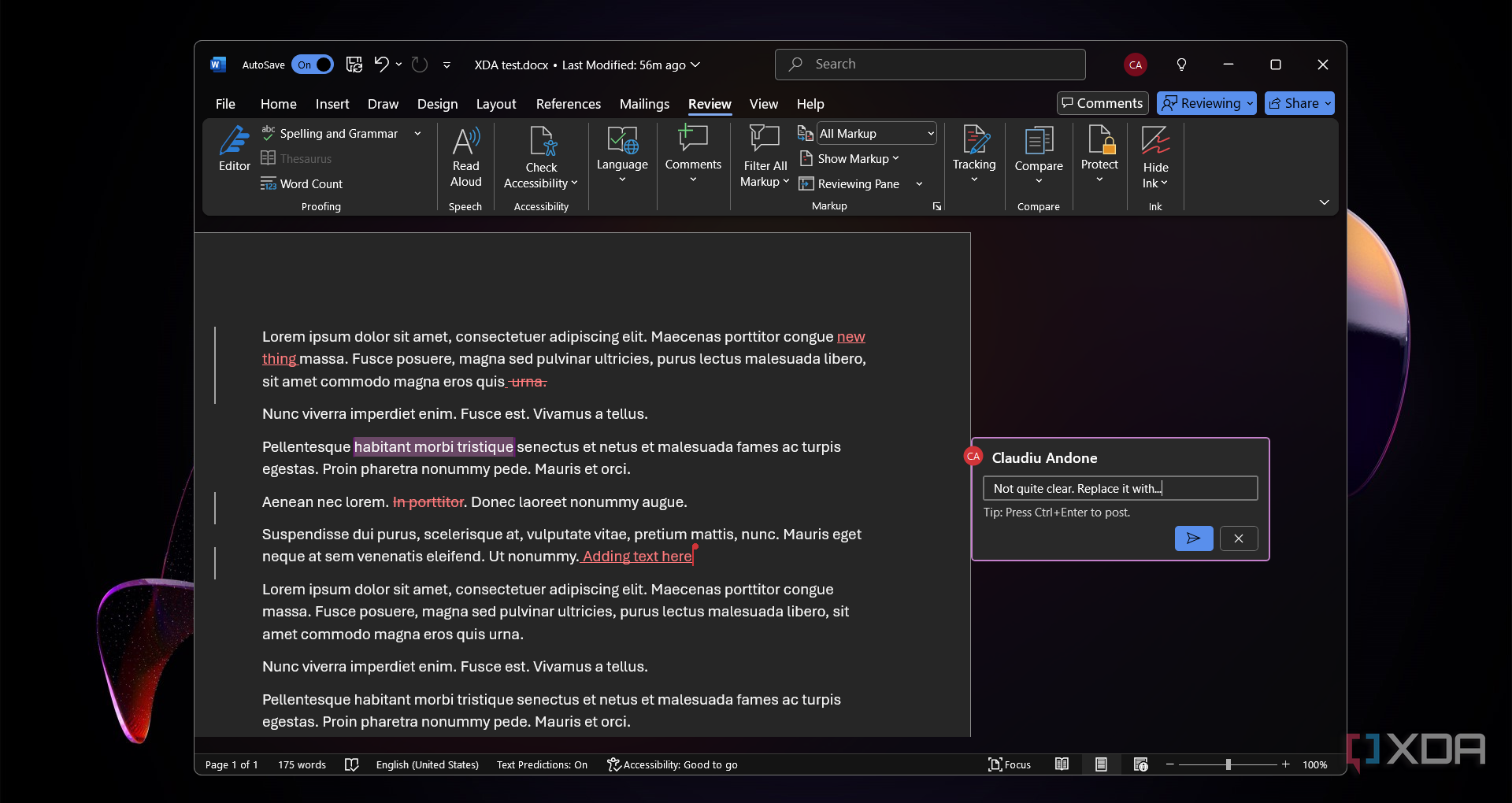Toggle AutoSave switch off

313,65
